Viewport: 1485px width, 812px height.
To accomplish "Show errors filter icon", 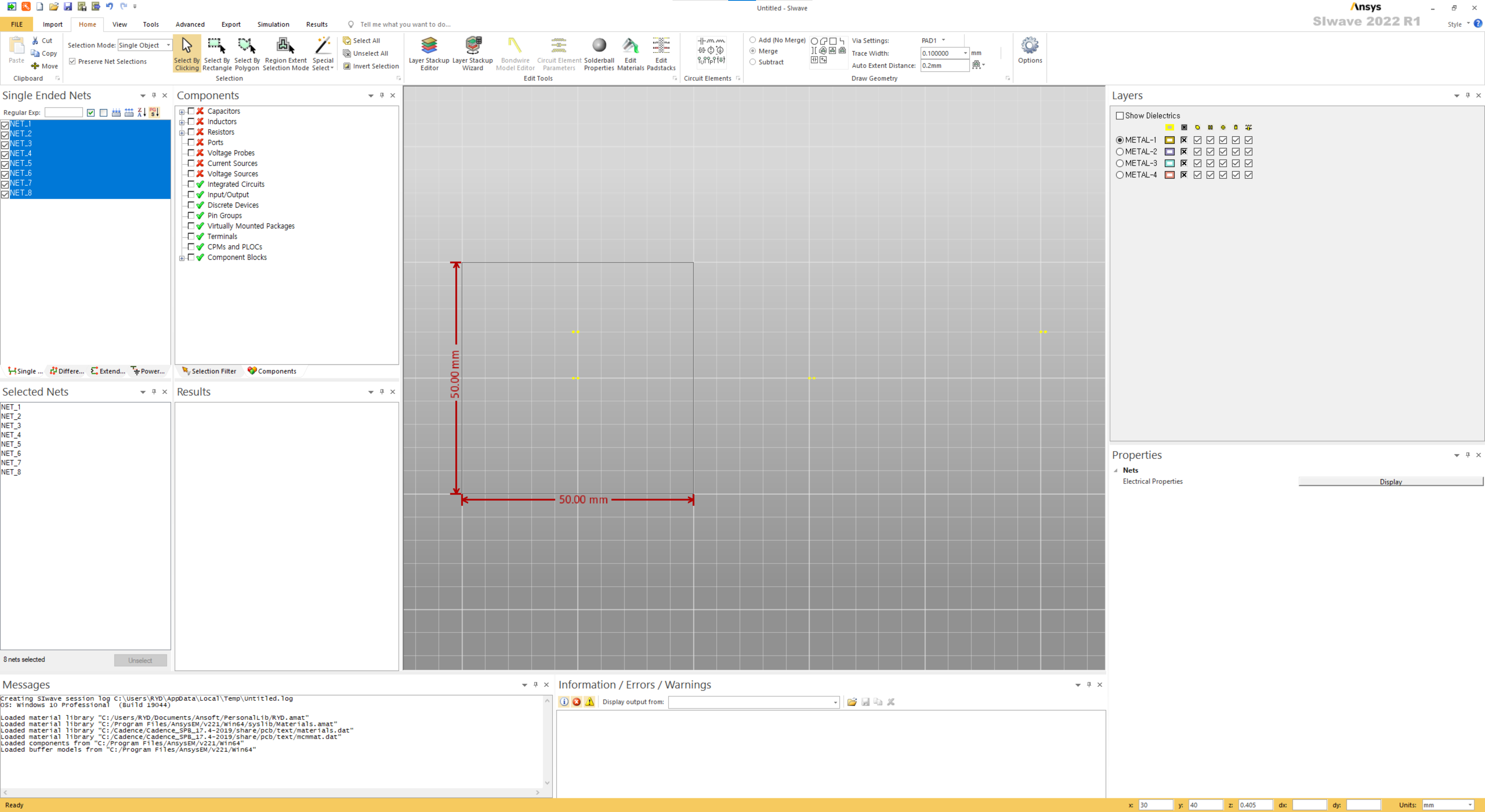I will 577,702.
